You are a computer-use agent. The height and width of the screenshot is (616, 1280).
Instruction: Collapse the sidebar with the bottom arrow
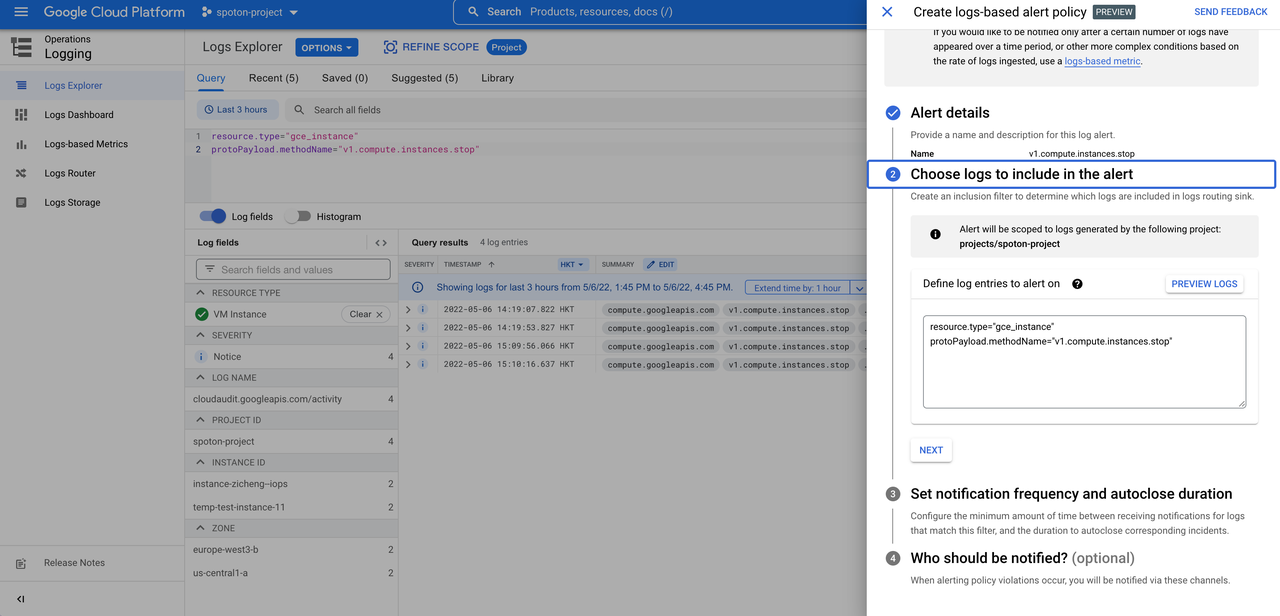click(19, 601)
